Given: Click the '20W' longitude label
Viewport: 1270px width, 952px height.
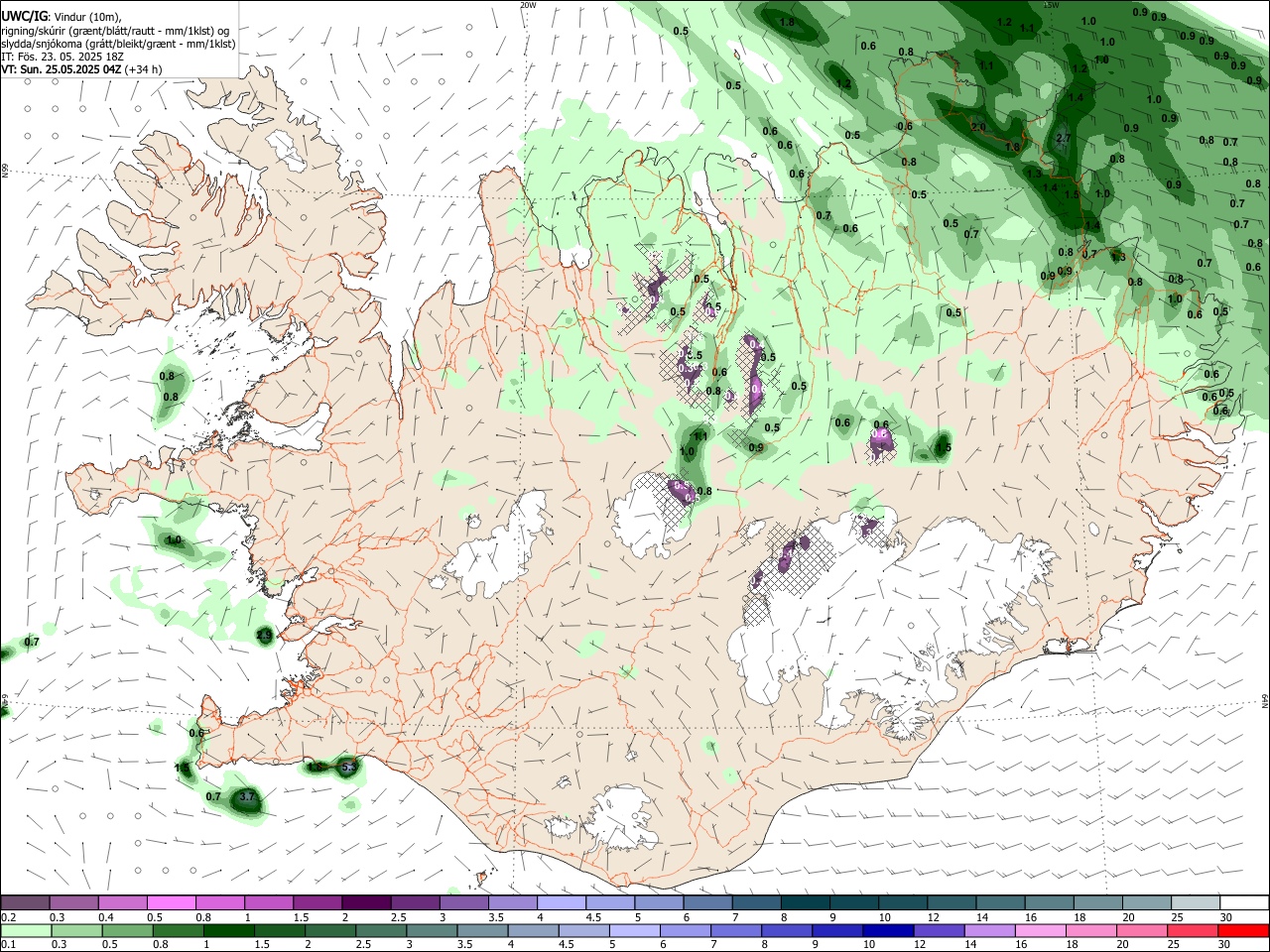Looking at the screenshot, I should pos(529,5).
